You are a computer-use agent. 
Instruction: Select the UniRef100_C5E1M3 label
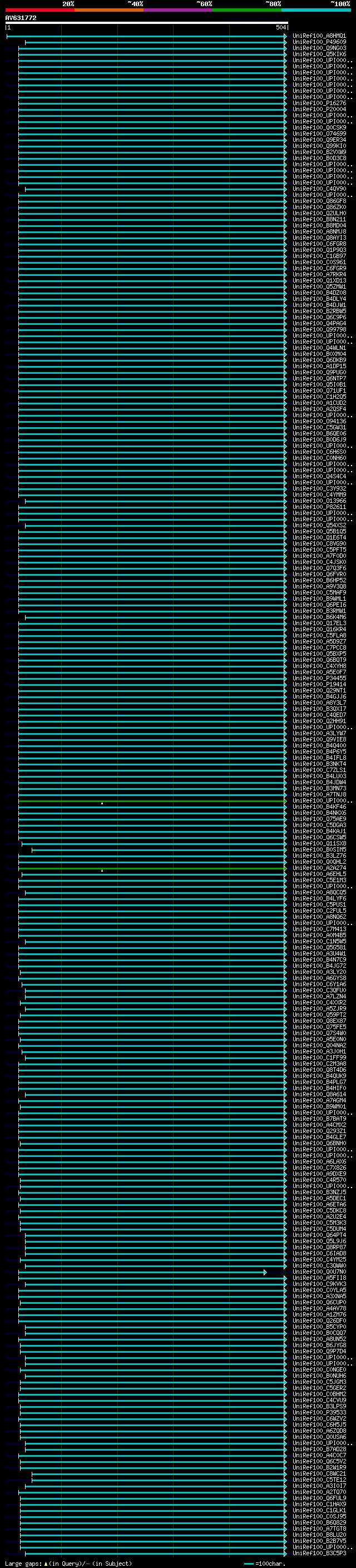tap(319, 880)
